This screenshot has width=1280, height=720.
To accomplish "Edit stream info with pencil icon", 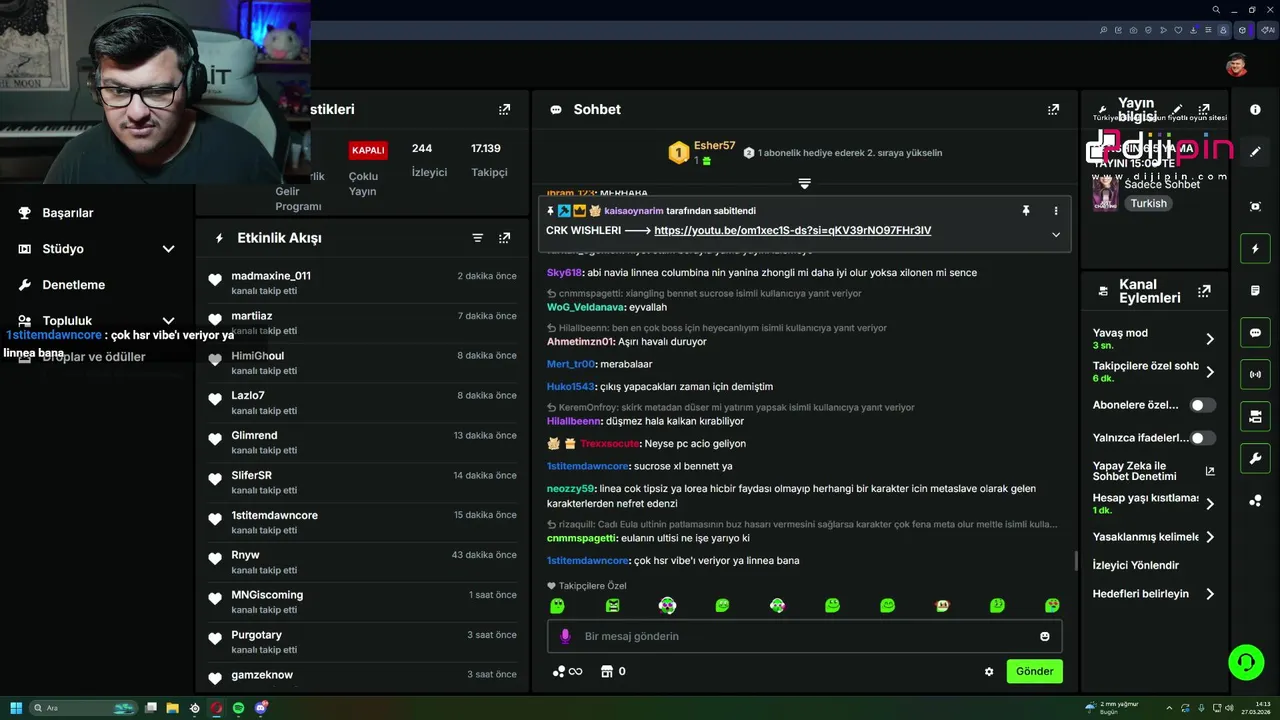I will (x=1177, y=109).
